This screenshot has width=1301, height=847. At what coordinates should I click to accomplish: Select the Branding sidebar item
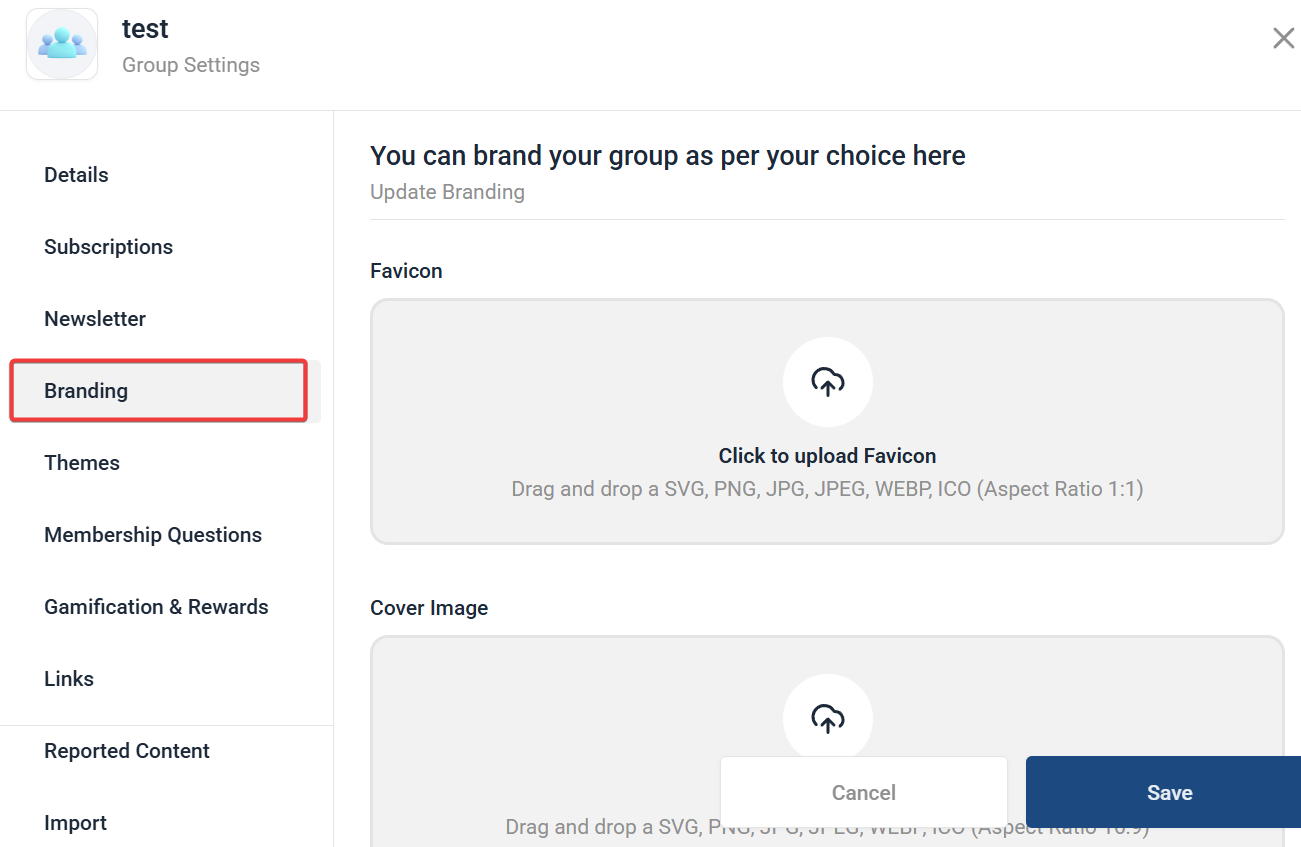point(86,391)
